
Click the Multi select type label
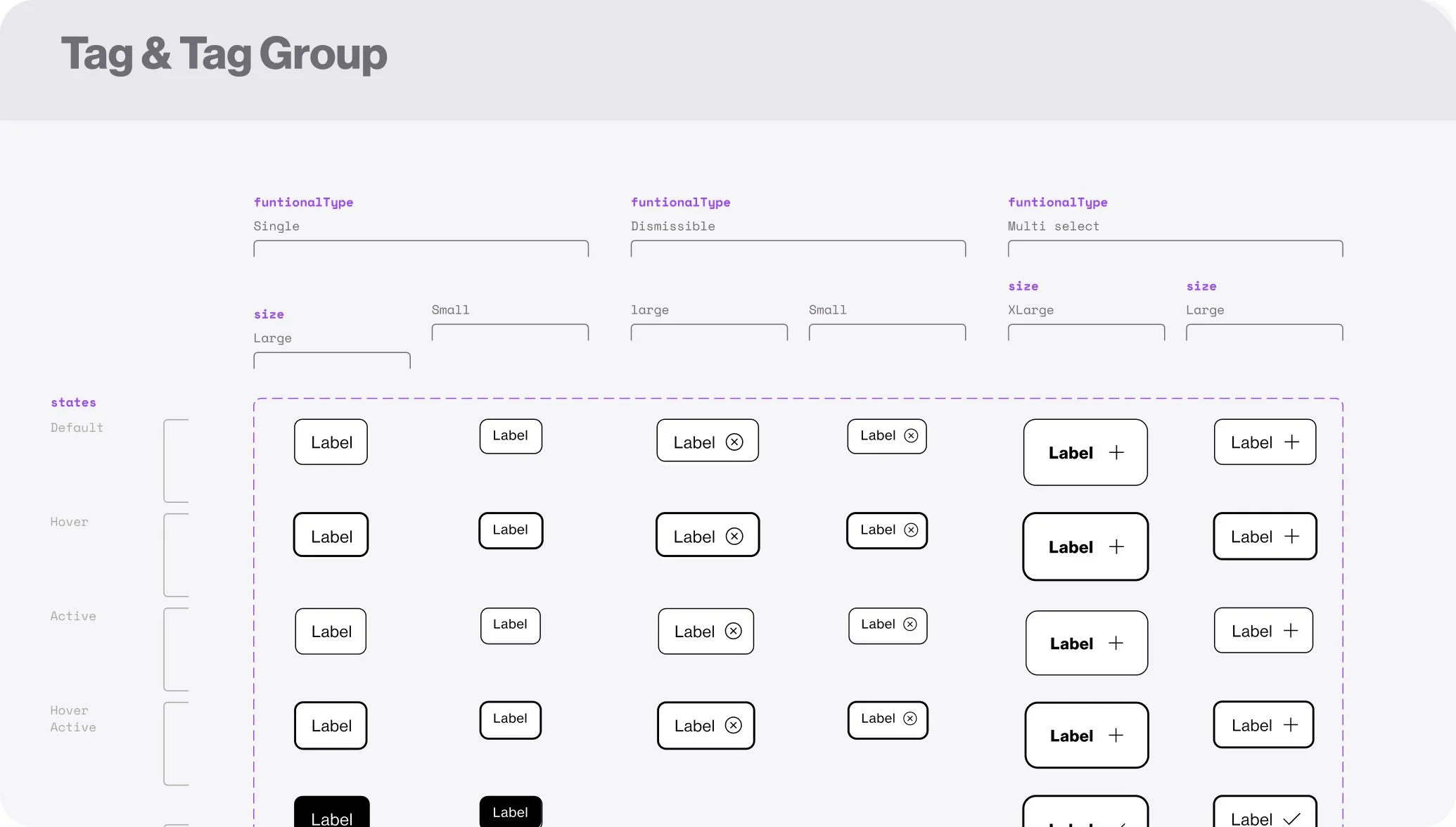pos(1054,226)
